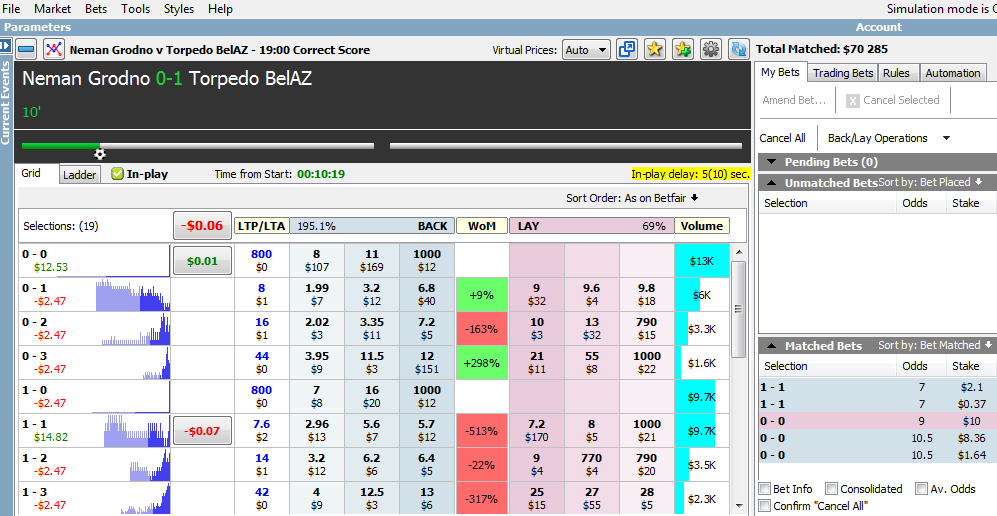
Task: Click the 0 - 1 price history chart
Action: 133,295
